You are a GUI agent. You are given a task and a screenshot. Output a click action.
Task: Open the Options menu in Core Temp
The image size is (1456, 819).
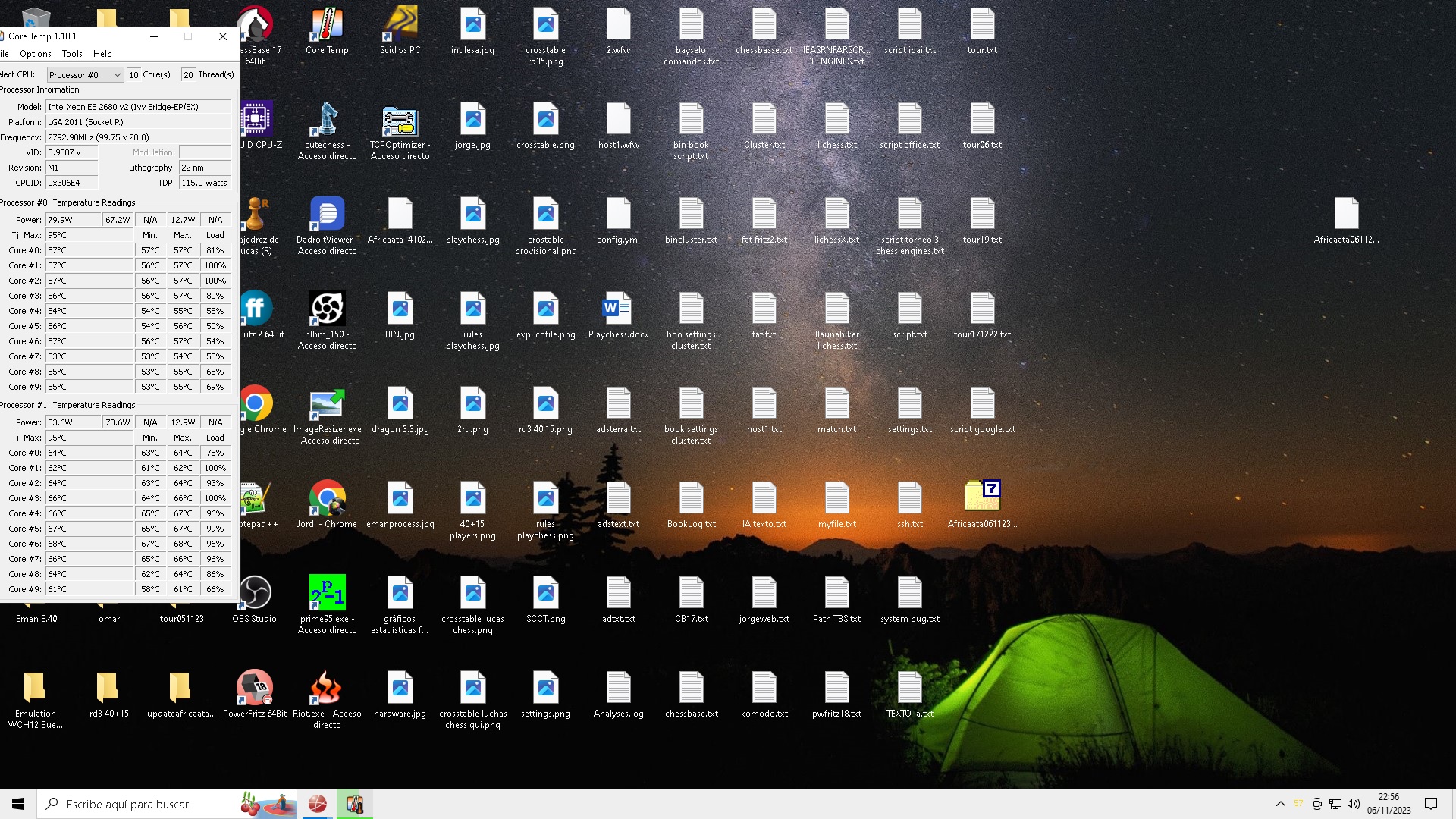(36, 54)
